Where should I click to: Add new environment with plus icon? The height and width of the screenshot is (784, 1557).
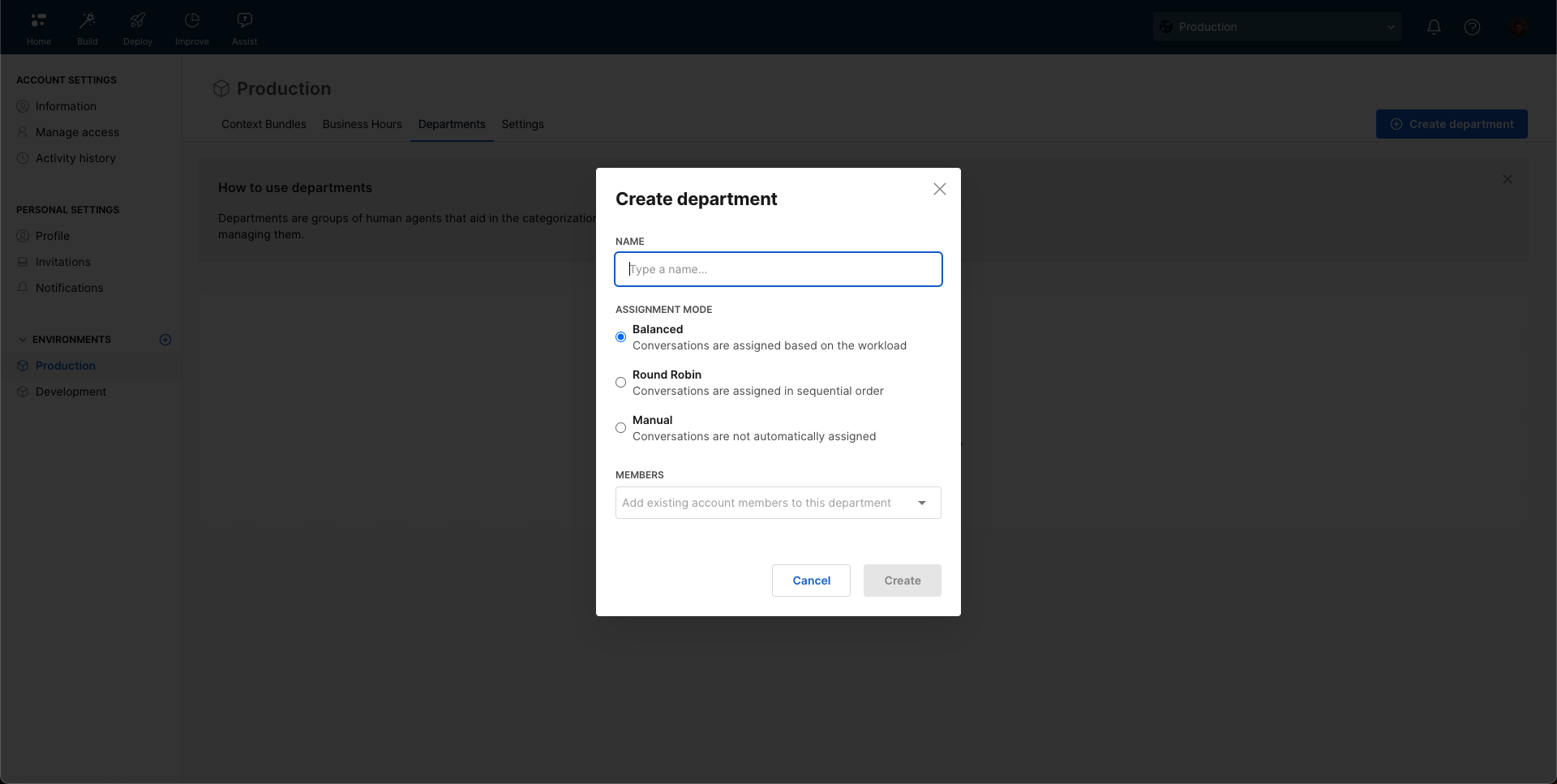click(x=165, y=340)
